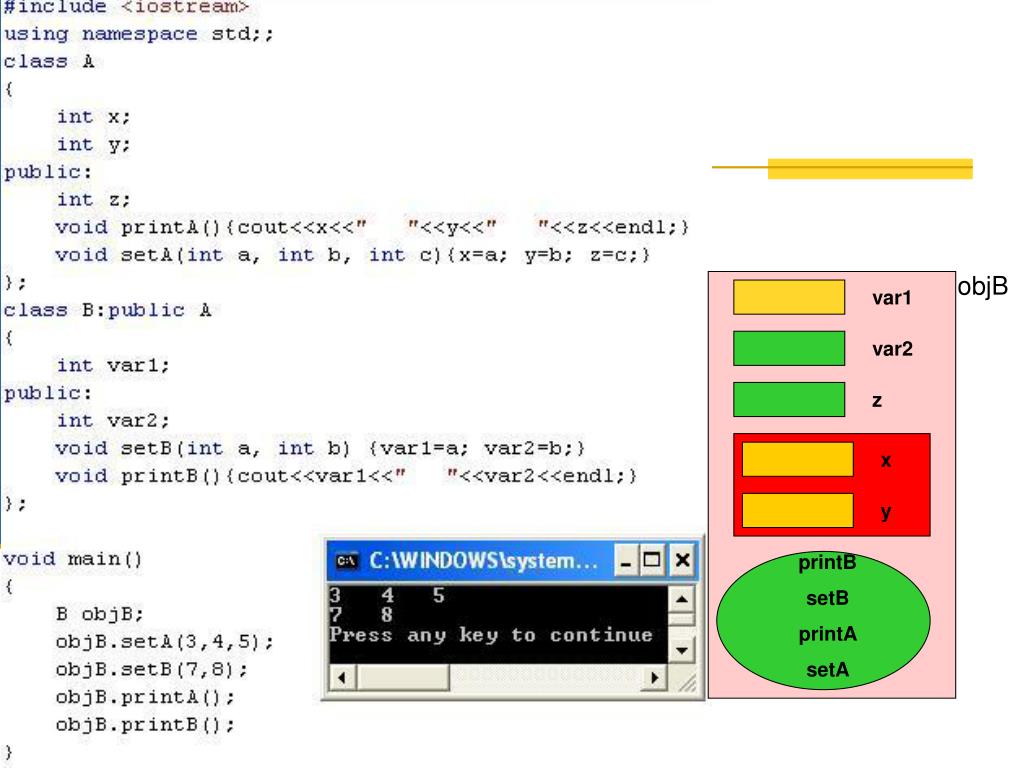Click the 'int var1;' code line
The image size is (1024, 768).
[113, 365]
